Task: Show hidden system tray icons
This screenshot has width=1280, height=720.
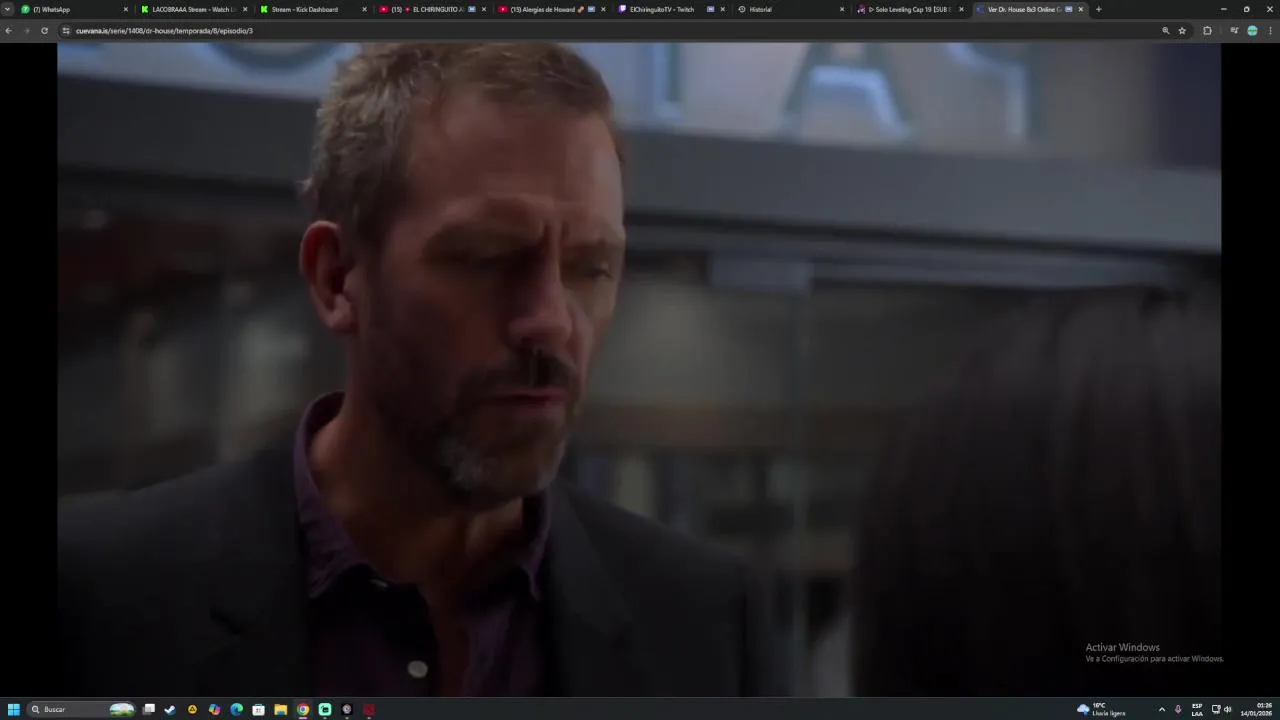Action: [1161, 709]
